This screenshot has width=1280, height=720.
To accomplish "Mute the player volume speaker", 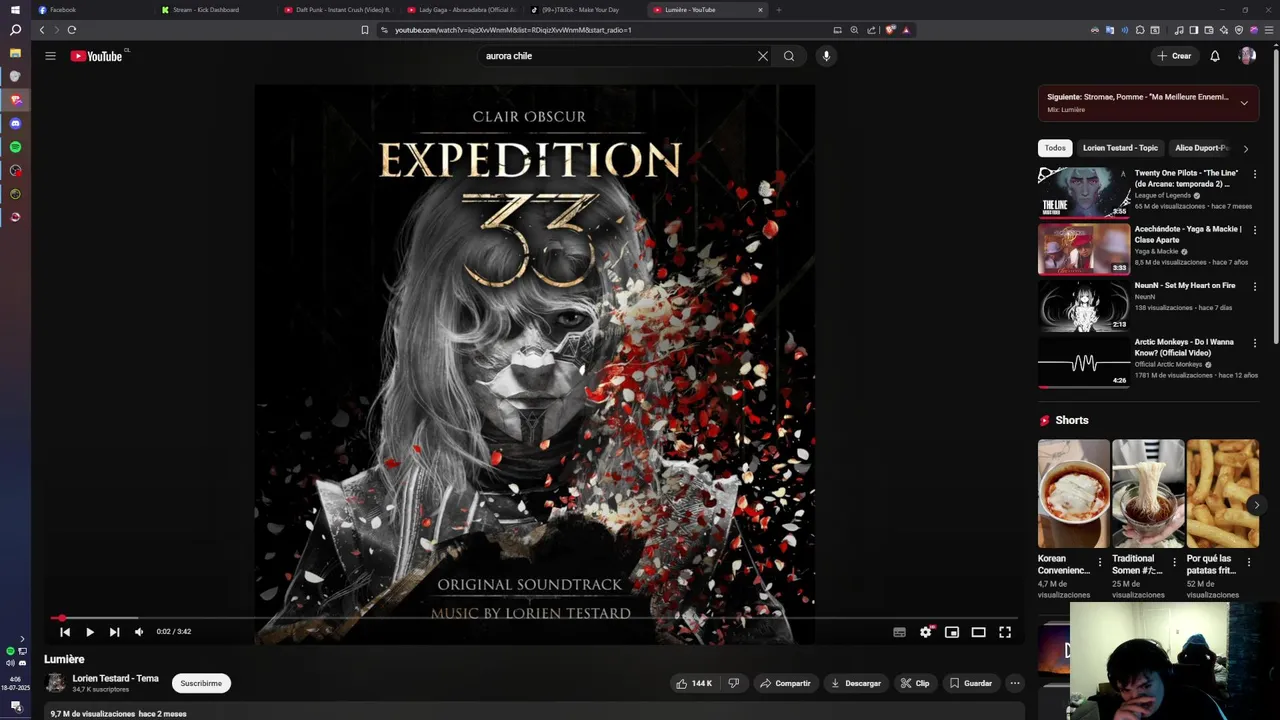I will click(x=139, y=632).
